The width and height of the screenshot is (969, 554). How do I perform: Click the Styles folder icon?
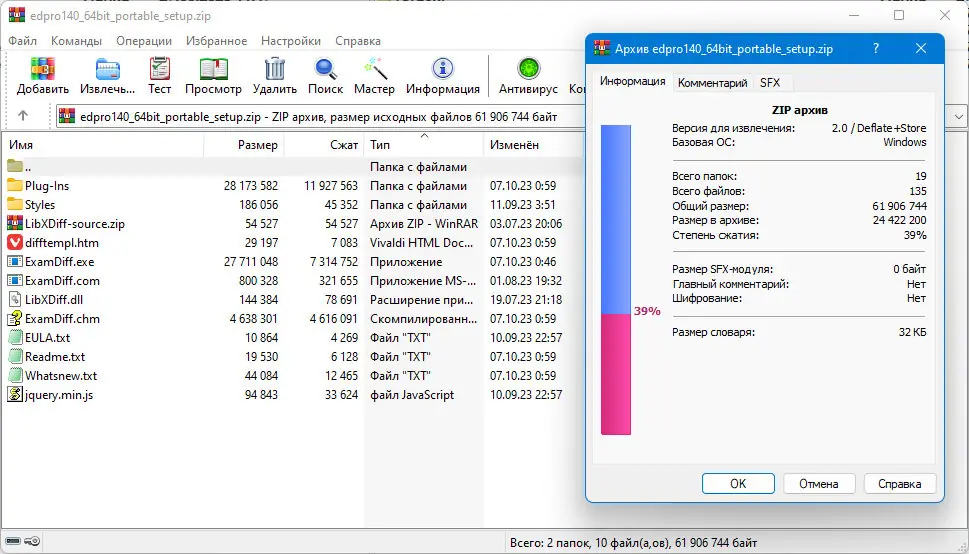pyautogui.click(x=15, y=205)
